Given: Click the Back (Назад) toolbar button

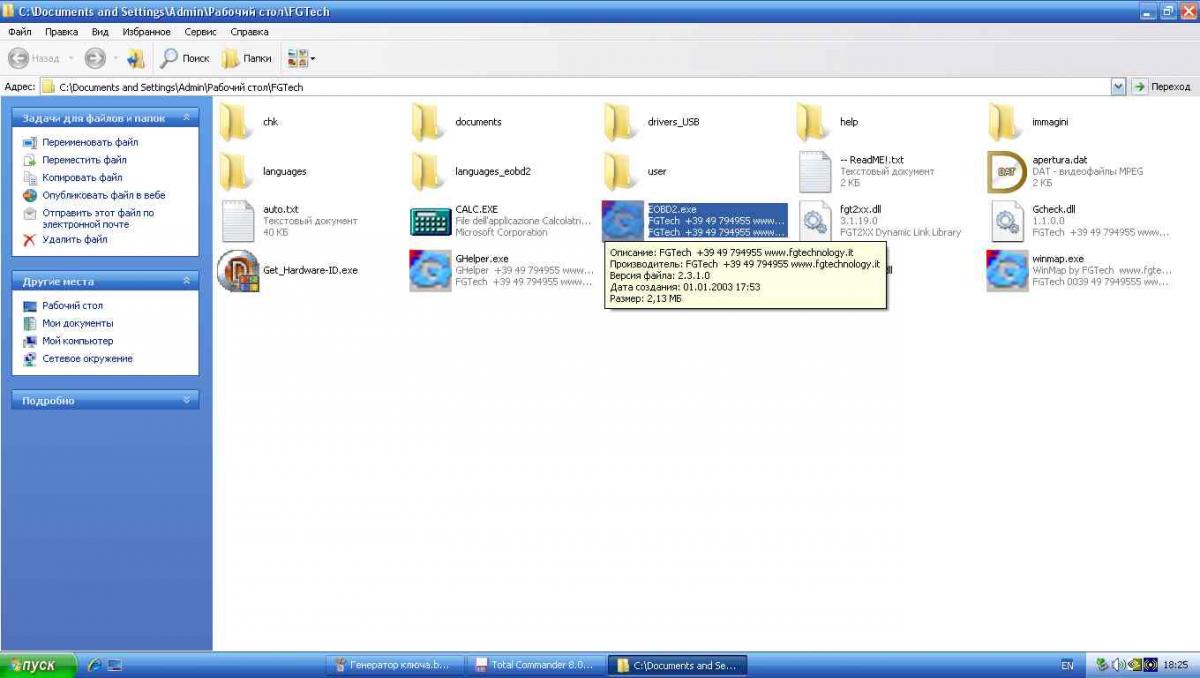Looking at the screenshot, I should tap(34, 59).
